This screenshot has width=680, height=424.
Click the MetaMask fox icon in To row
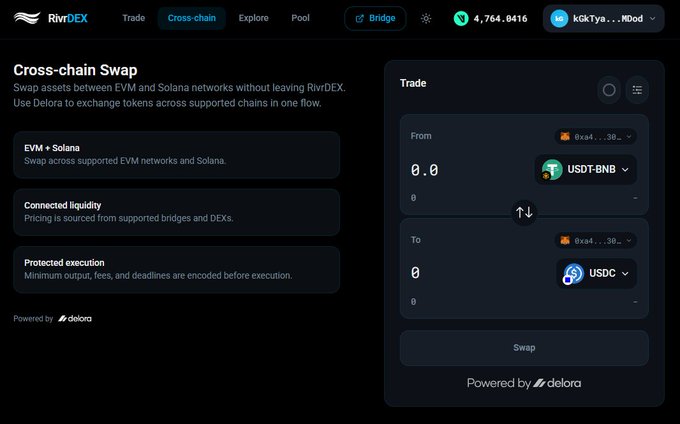565,240
